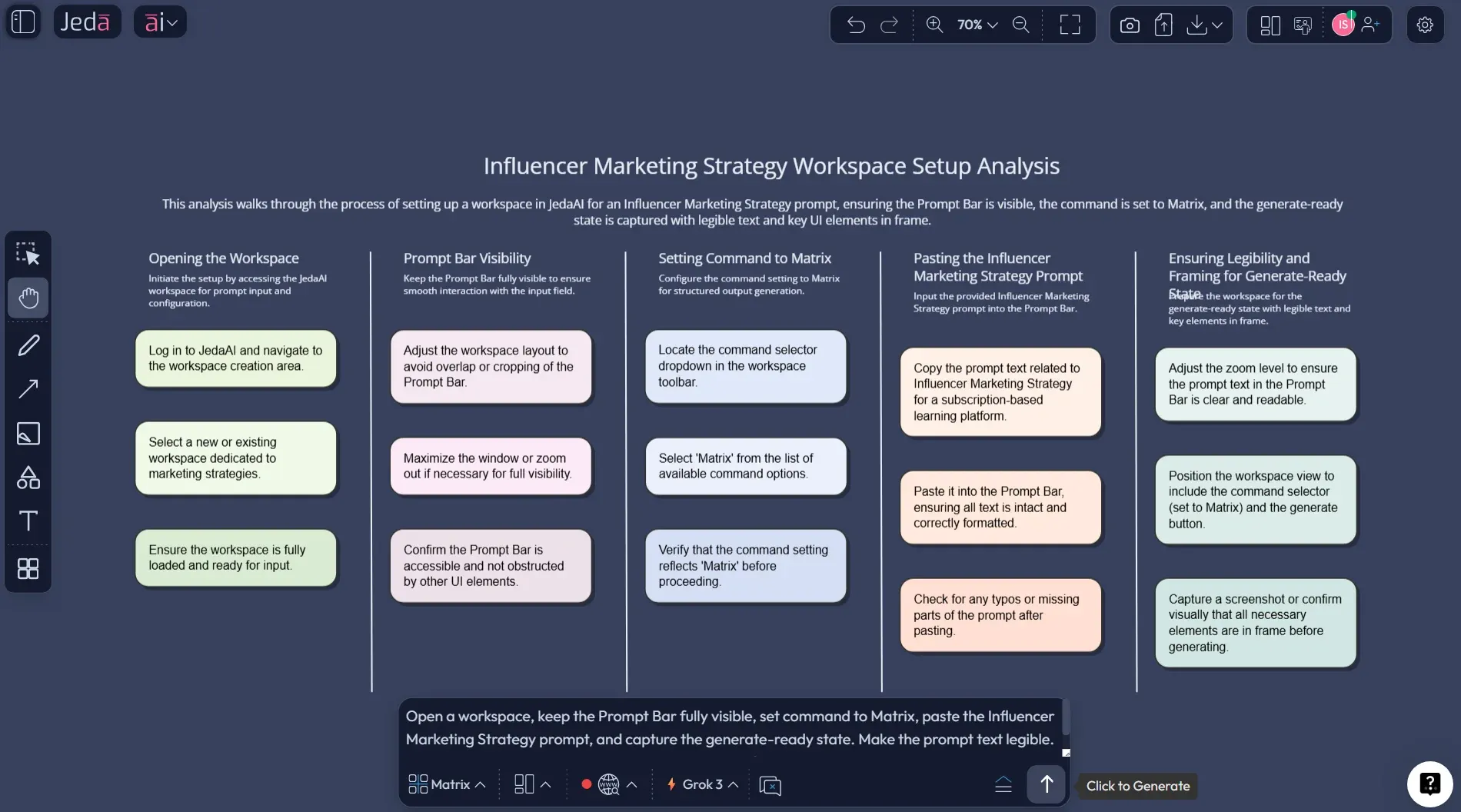1461x812 pixels.
Task: Click the red recording status dot
Action: pos(587,784)
